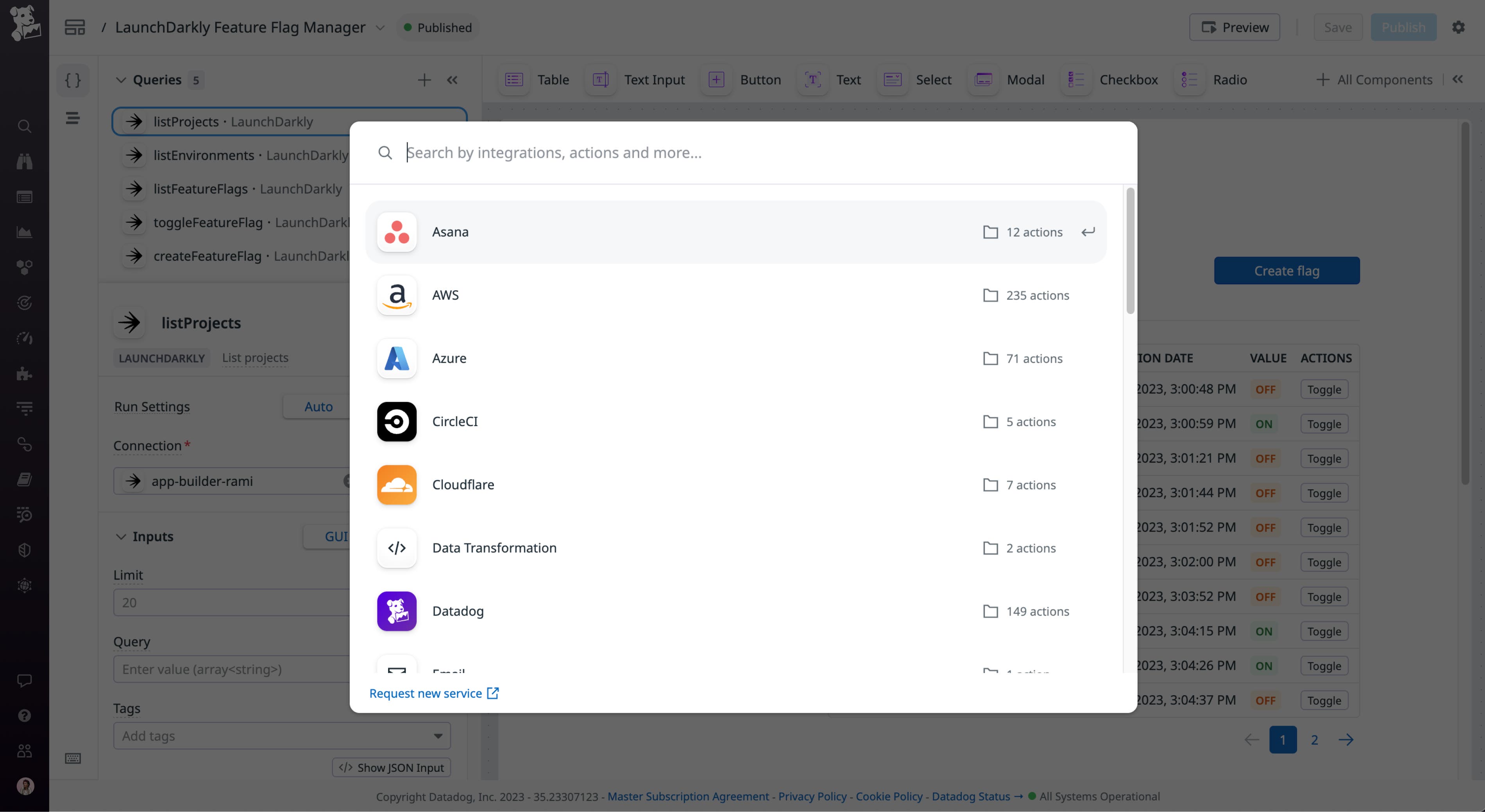Click Toggle in the first OFF row
1485x812 pixels.
(x=1324, y=389)
